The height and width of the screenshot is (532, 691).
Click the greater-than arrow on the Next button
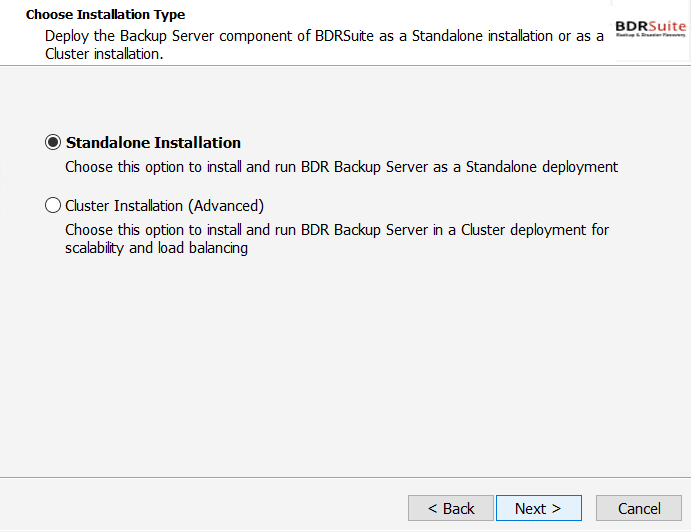click(556, 509)
